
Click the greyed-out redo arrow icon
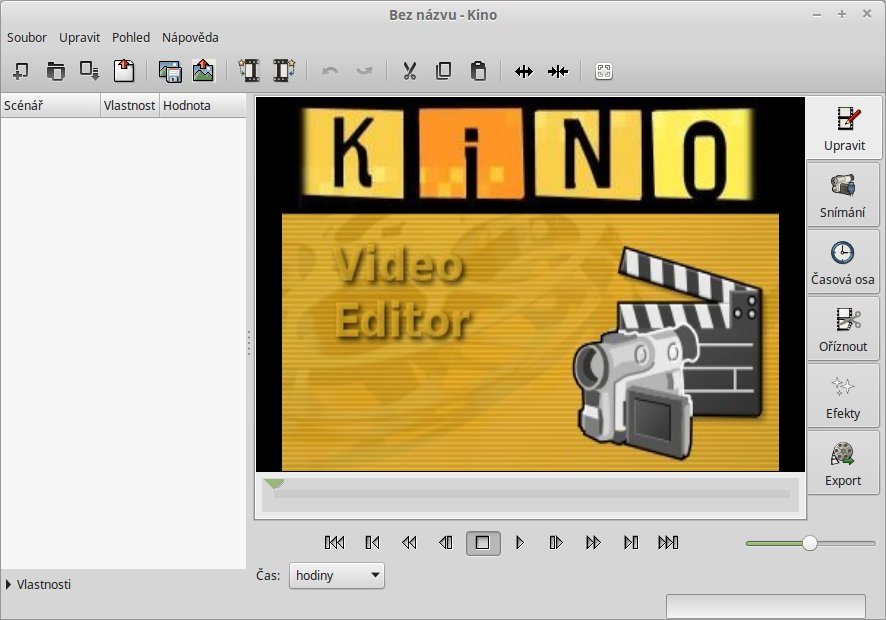point(364,71)
